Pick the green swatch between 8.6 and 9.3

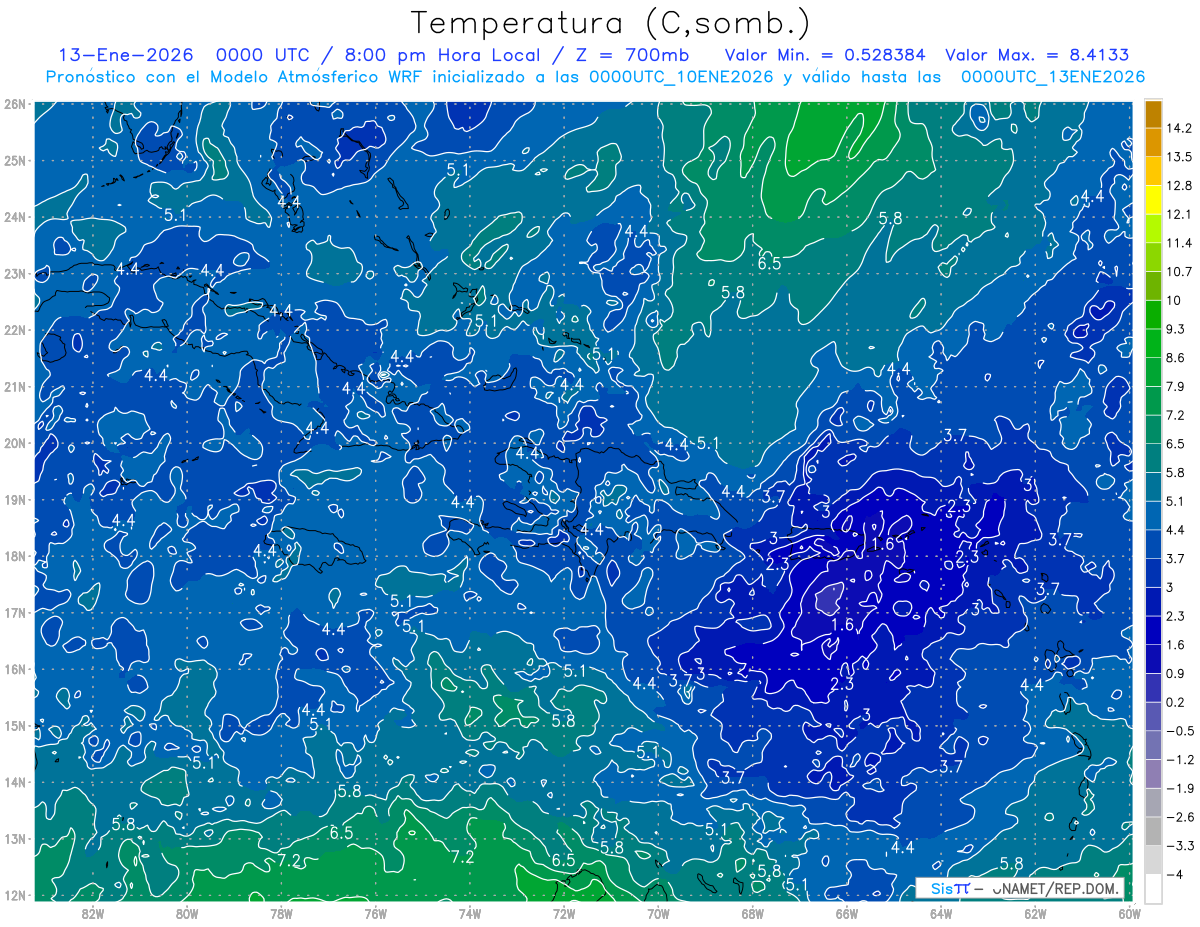tap(1153, 343)
